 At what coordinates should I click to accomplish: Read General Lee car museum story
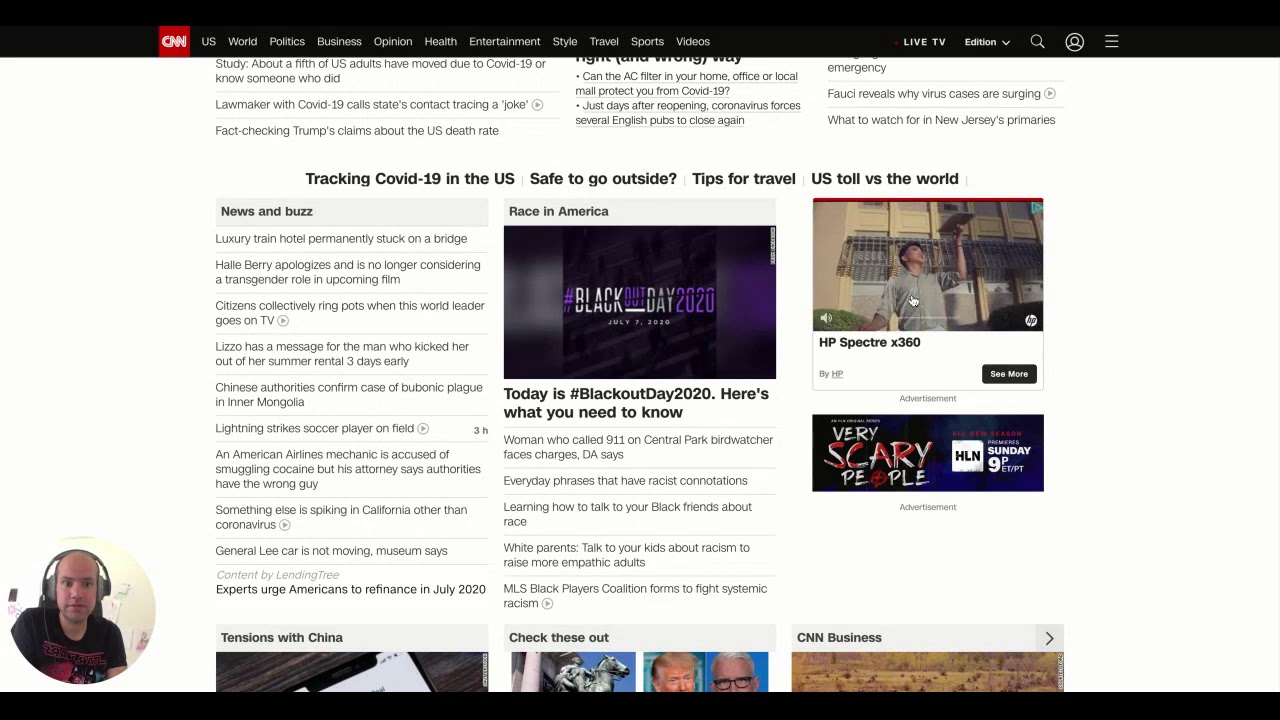click(x=331, y=551)
